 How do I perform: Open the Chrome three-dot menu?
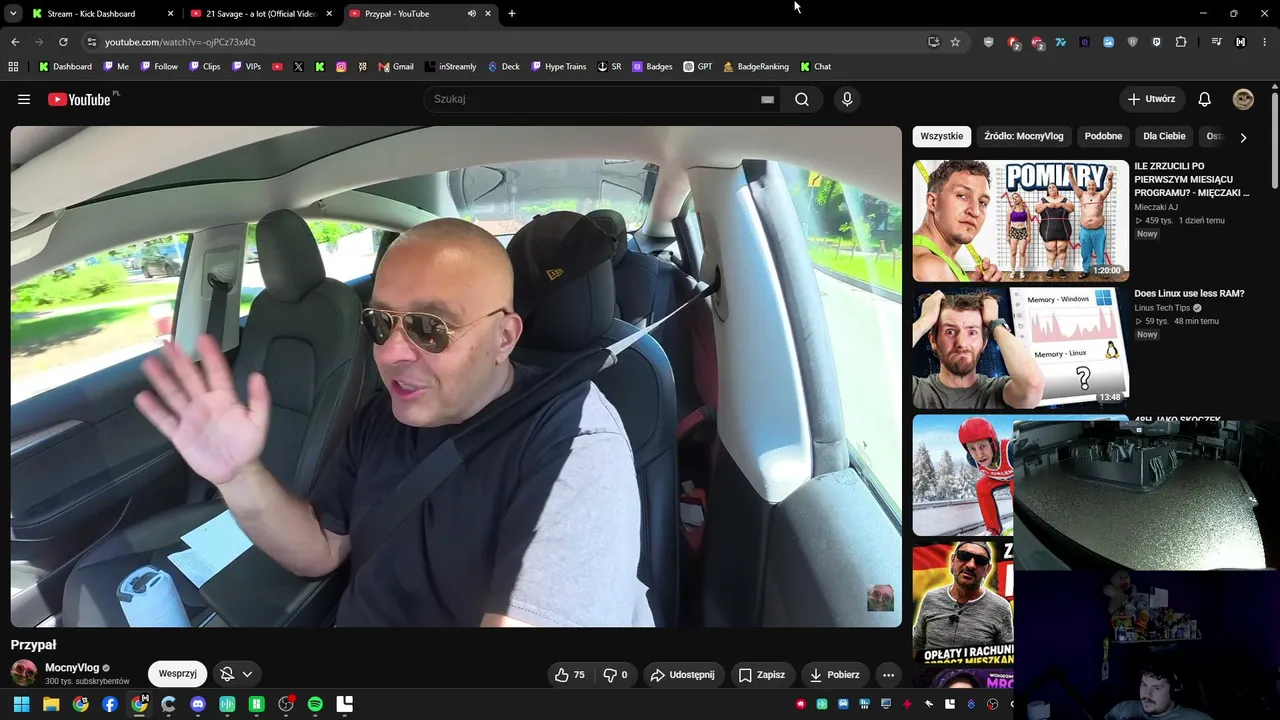tap(1263, 42)
